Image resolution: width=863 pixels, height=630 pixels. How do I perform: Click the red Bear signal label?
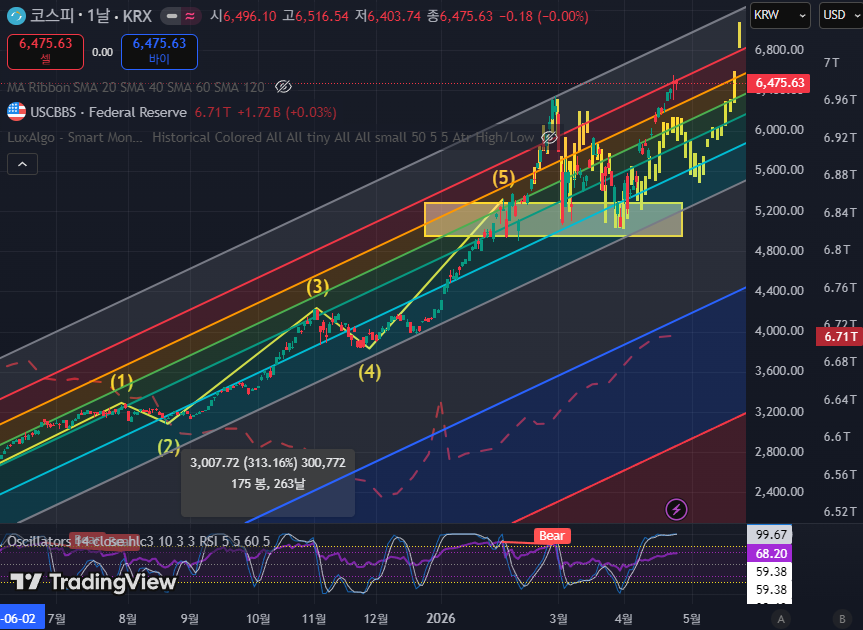(x=551, y=536)
